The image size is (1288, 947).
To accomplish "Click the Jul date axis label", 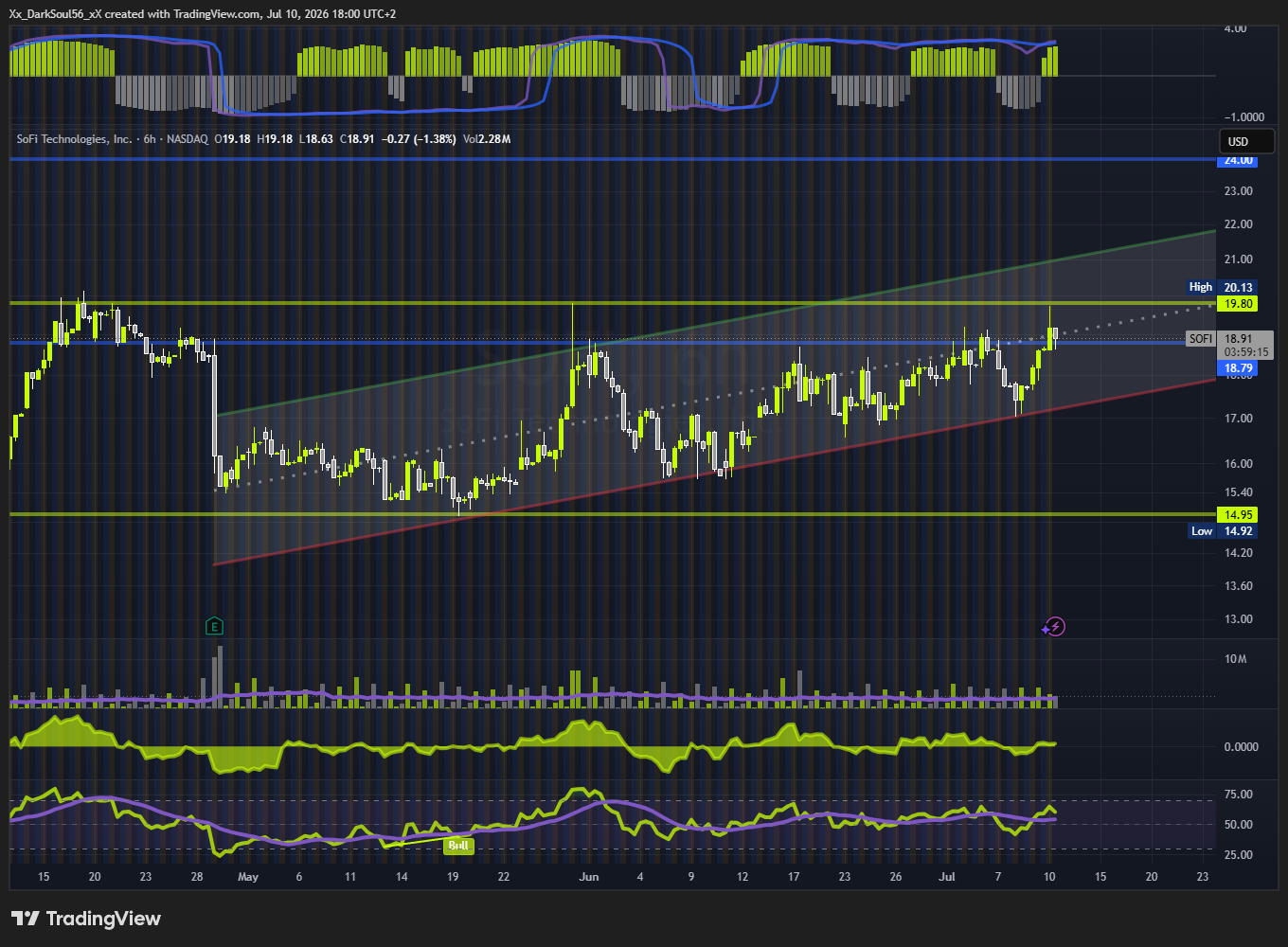I will pyautogui.click(x=946, y=877).
